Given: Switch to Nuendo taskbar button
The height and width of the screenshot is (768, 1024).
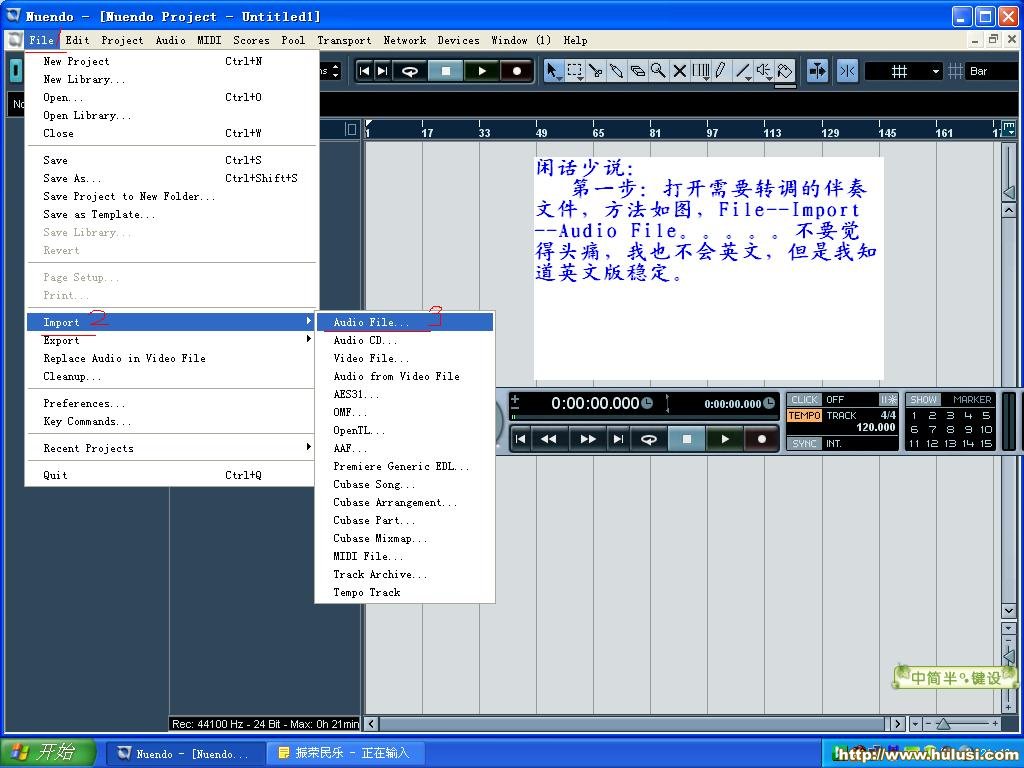Looking at the screenshot, I should point(185,754).
